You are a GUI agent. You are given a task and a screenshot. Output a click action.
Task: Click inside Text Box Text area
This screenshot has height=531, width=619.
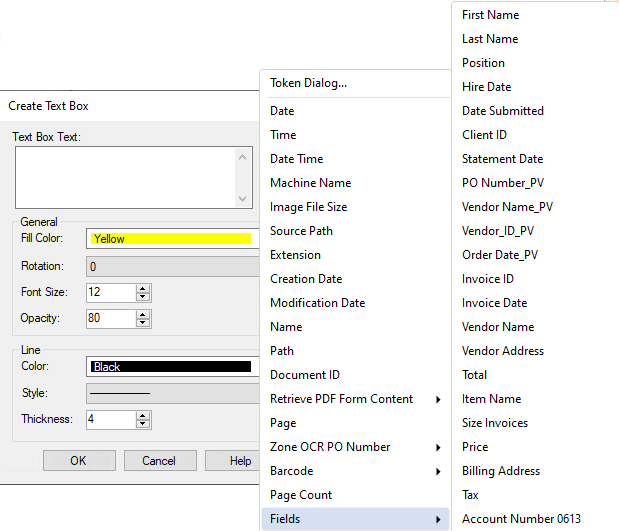(x=126, y=178)
